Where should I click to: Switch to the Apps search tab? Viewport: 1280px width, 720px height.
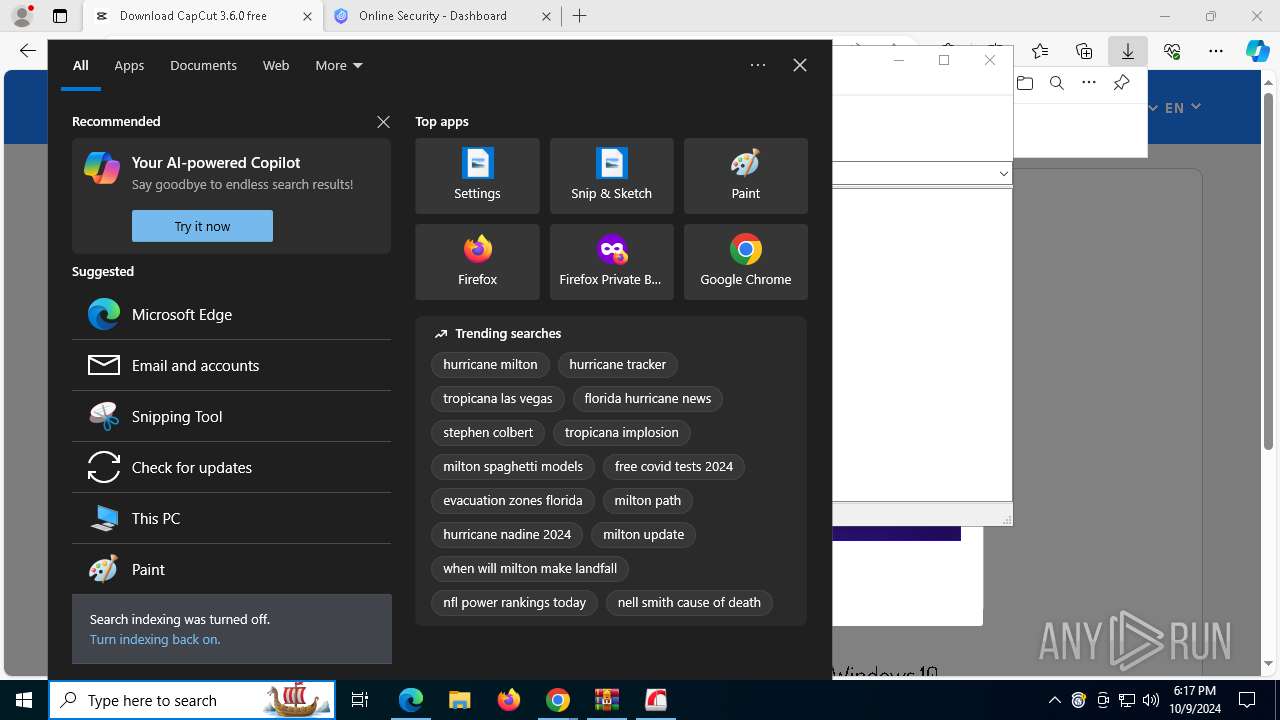point(129,66)
